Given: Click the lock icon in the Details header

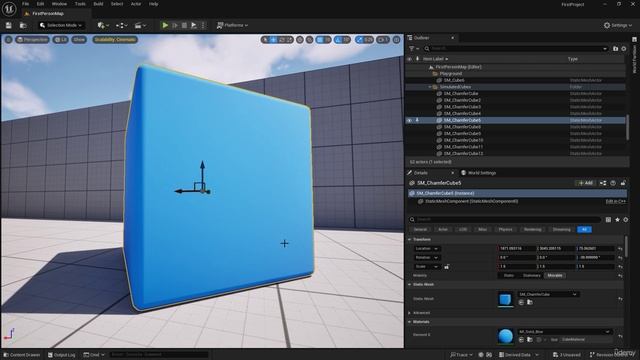Looking at the screenshot, I should (623, 183).
